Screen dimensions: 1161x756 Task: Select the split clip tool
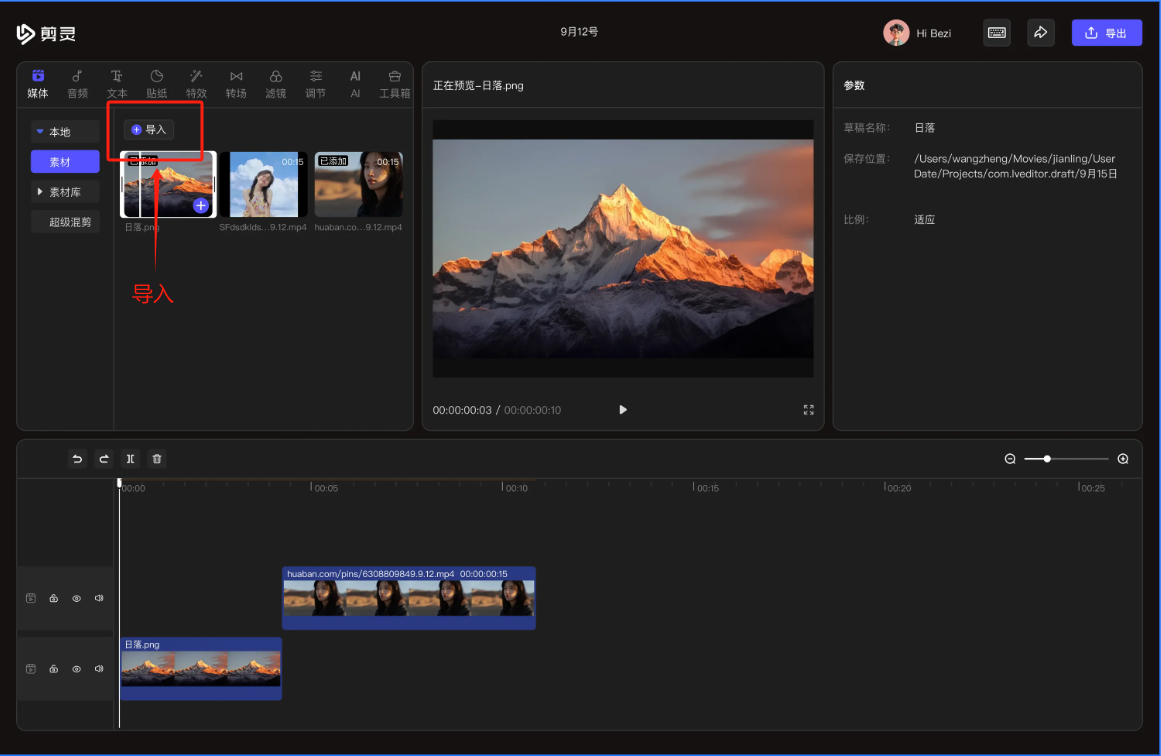(130, 459)
